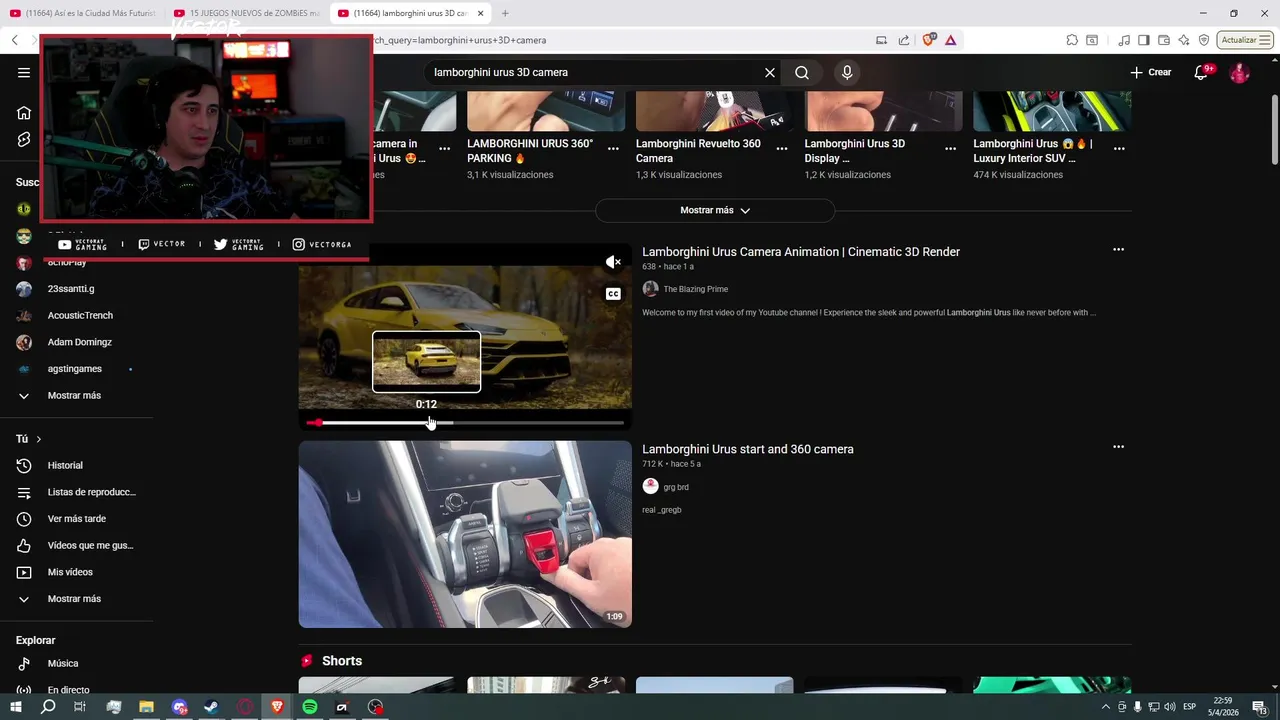
Task: Open Lamborghini Urus Camera Animation video title
Action: (x=801, y=252)
